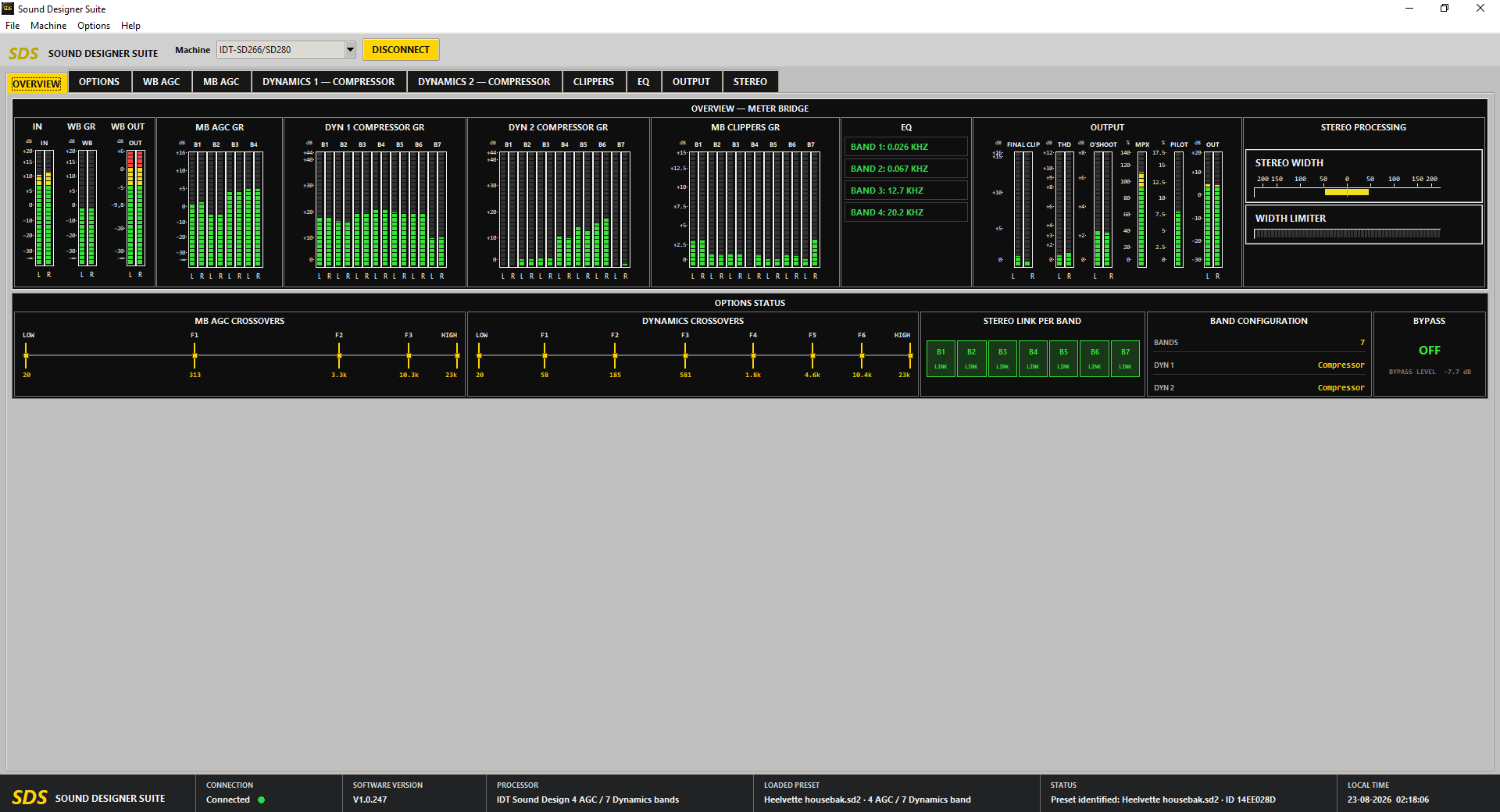Toggle the B2 stereo link button
This screenshot has width=1500, height=812.
click(971, 358)
